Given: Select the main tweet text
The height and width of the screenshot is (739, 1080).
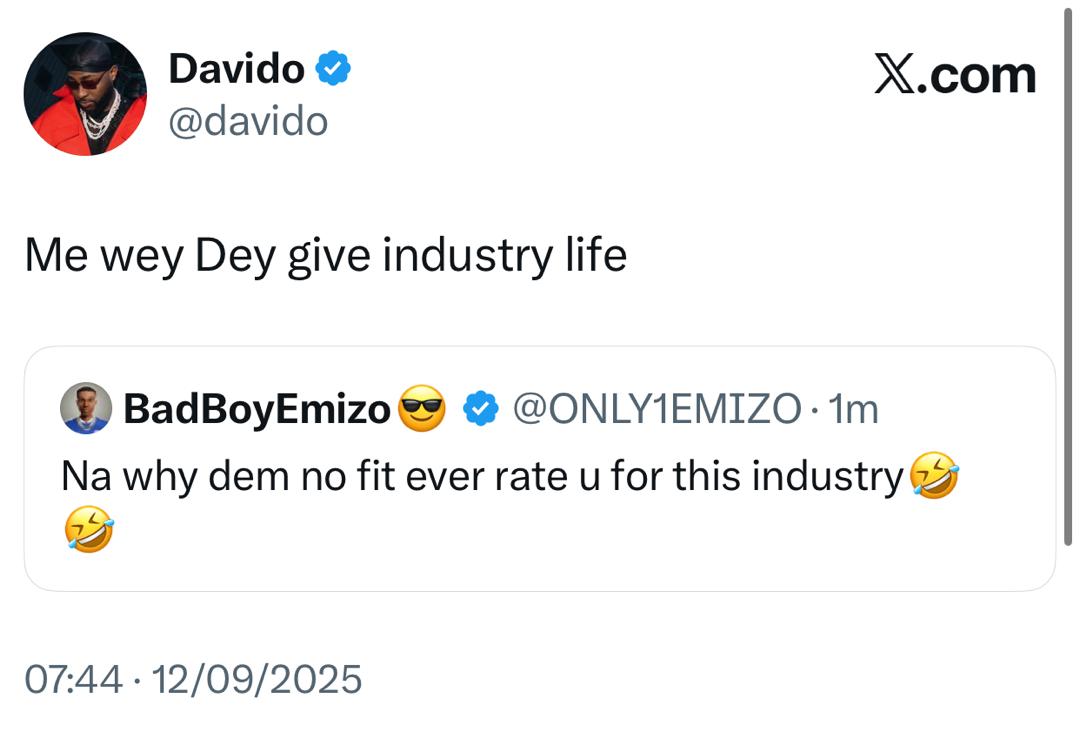Looking at the screenshot, I should [x=325, y=253].
